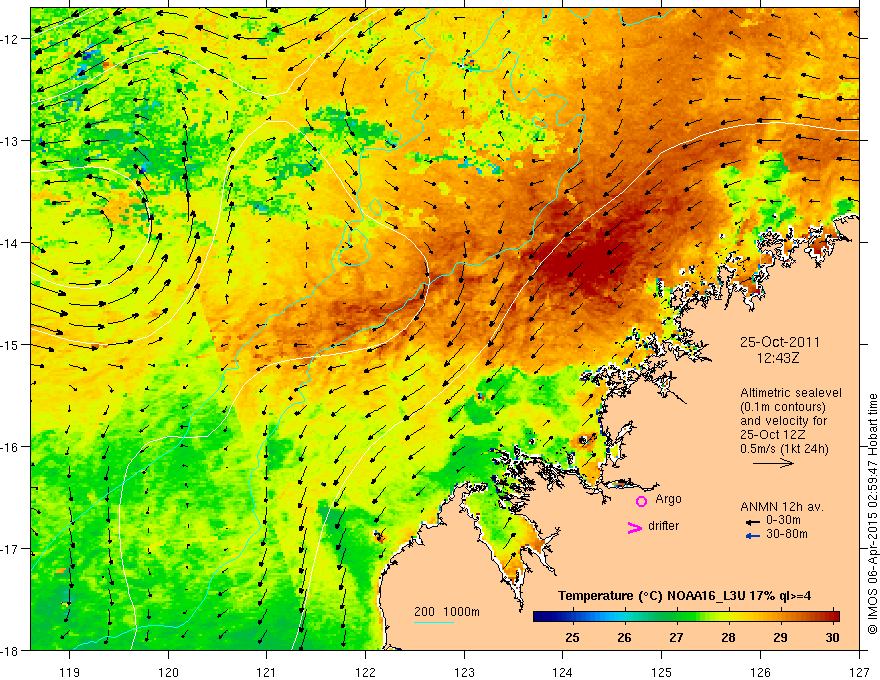Click the longitude axis label 127
The width and height of the screenshot is (880, 680).
click(859, 672)
